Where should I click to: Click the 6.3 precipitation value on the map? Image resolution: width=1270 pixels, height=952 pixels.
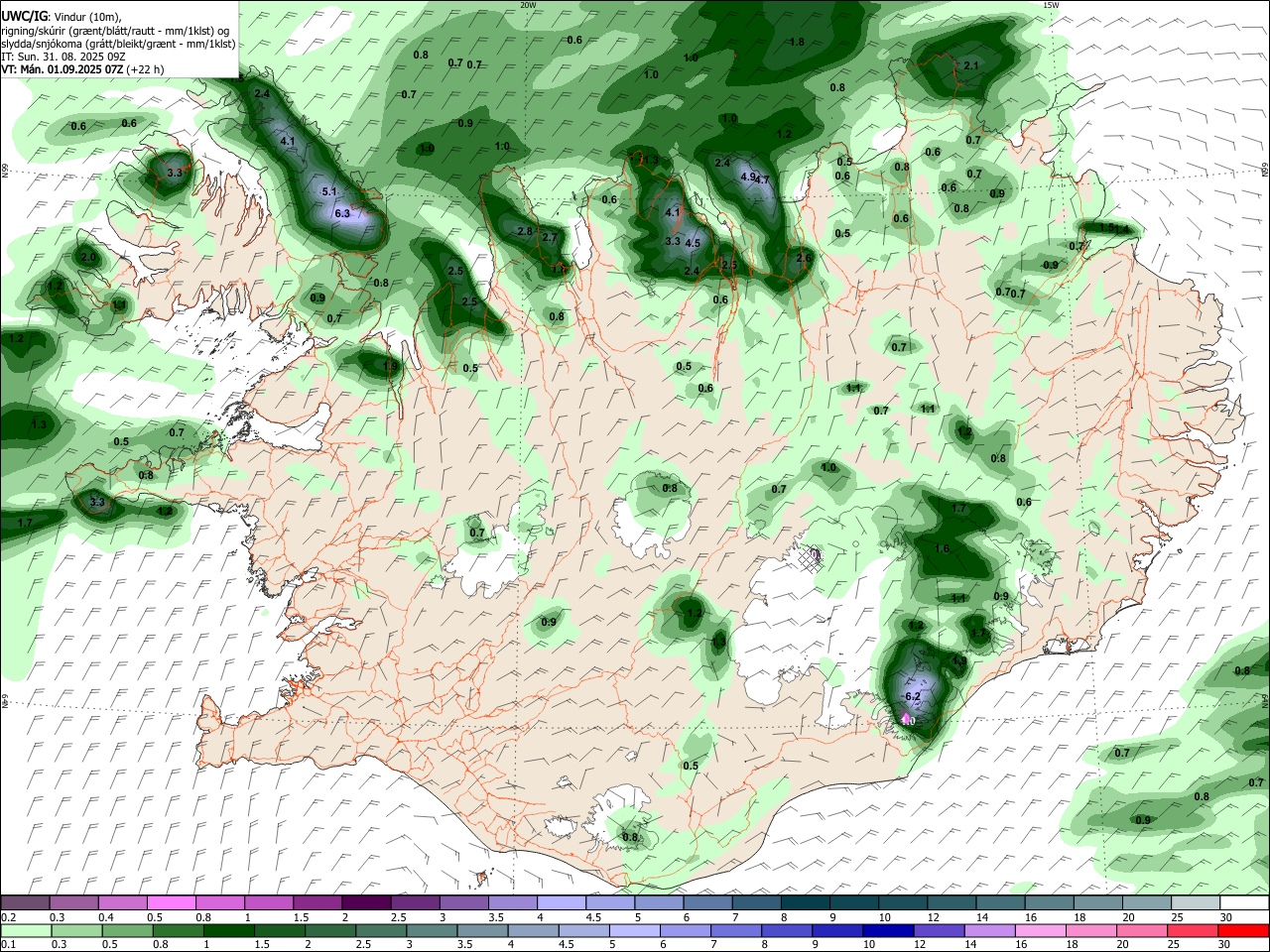point(342,212)
